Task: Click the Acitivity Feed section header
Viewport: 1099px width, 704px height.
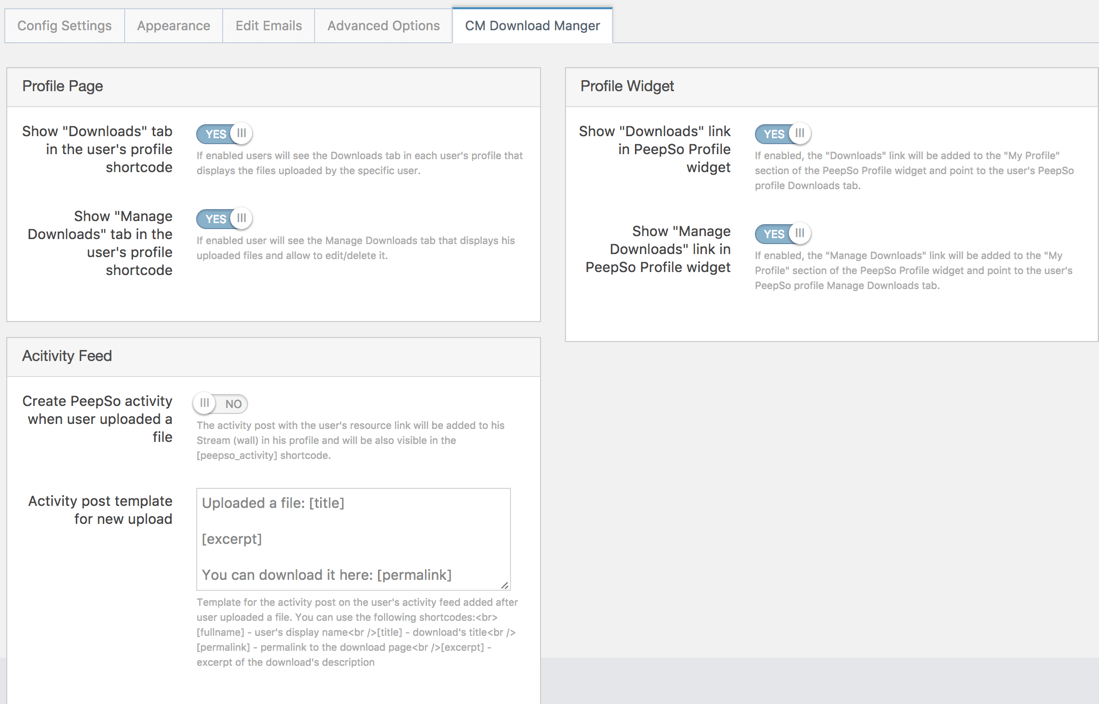Action: (67, 357)
